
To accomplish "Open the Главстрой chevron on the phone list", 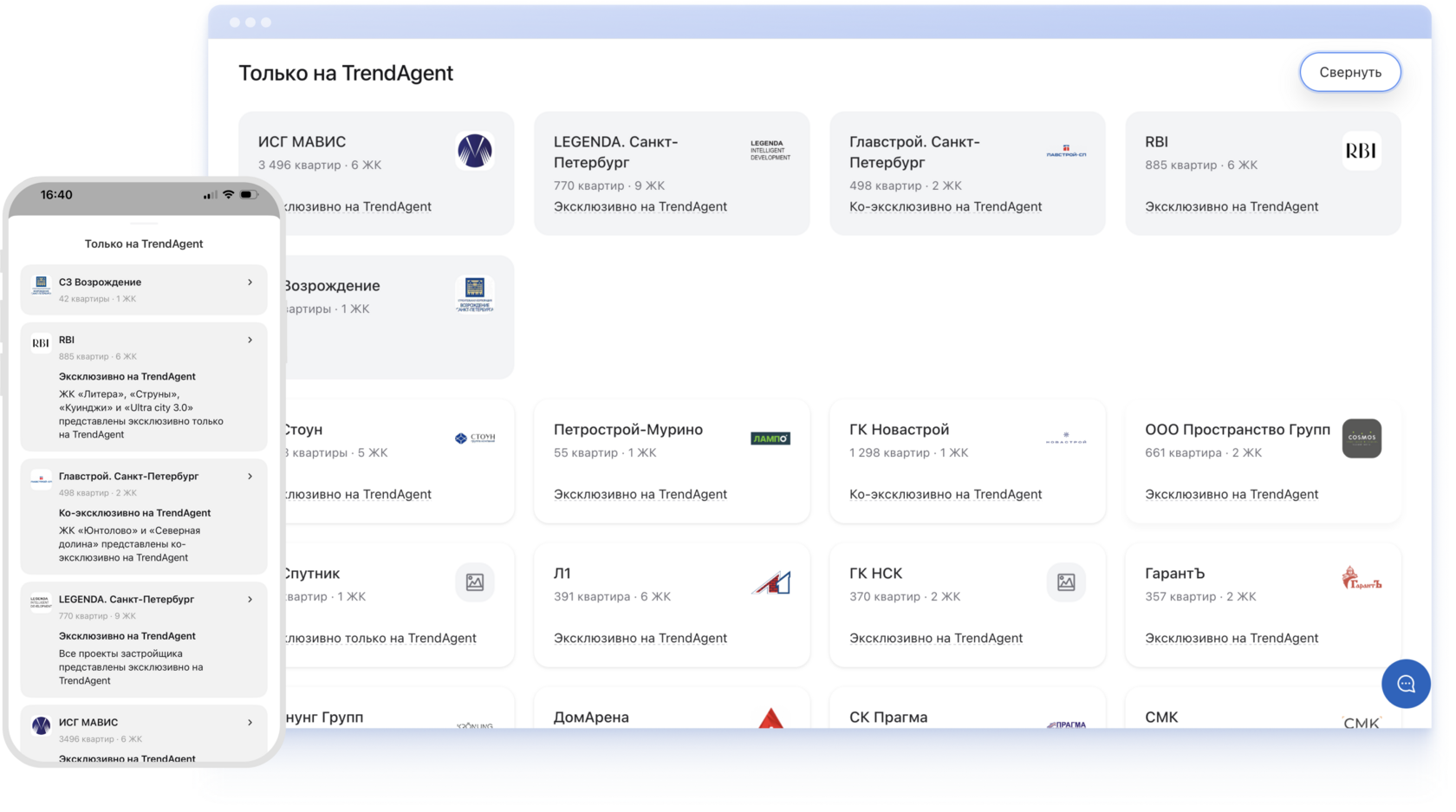I will pos(250,476).
